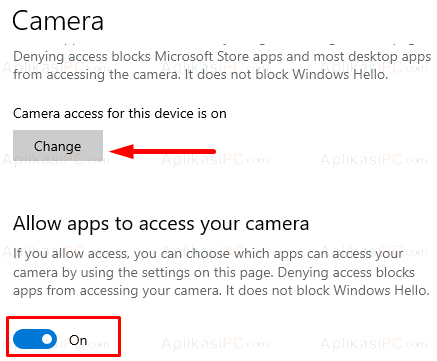Screen dimensions: 437x361
Task: Click the 'Denying access blocks Microsoft Store apps' line
Action: pyautogui.click(x=222, y=57)
